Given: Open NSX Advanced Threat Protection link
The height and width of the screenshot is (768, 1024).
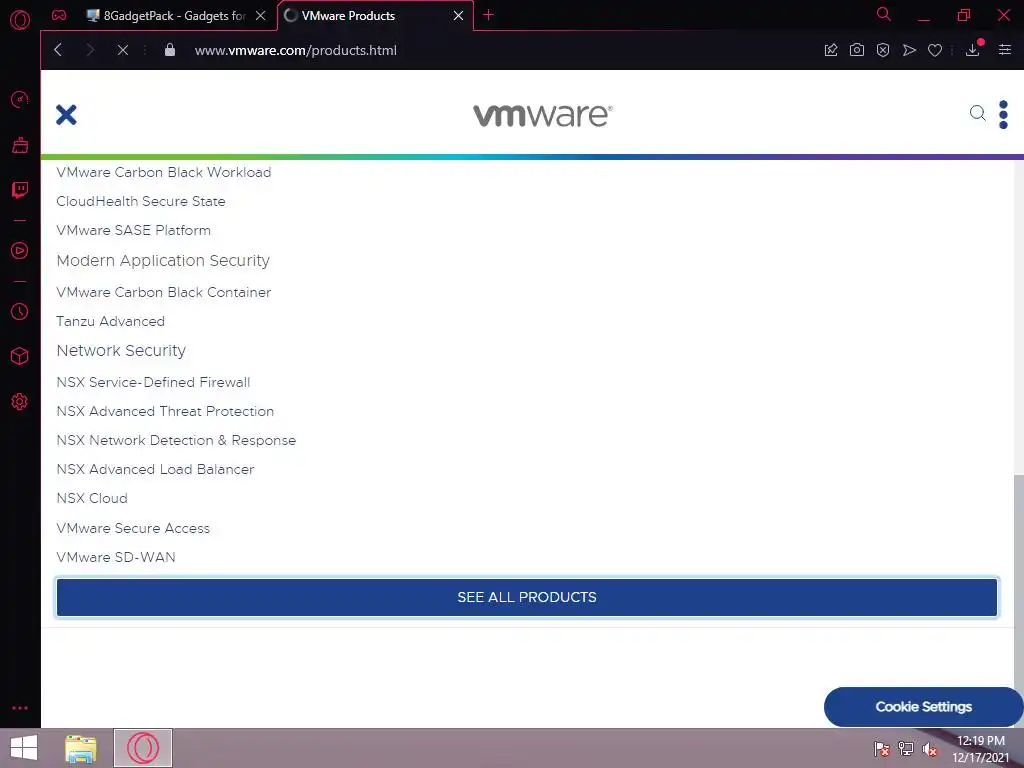Looking at the screenshot, I should tap(165, 411).
